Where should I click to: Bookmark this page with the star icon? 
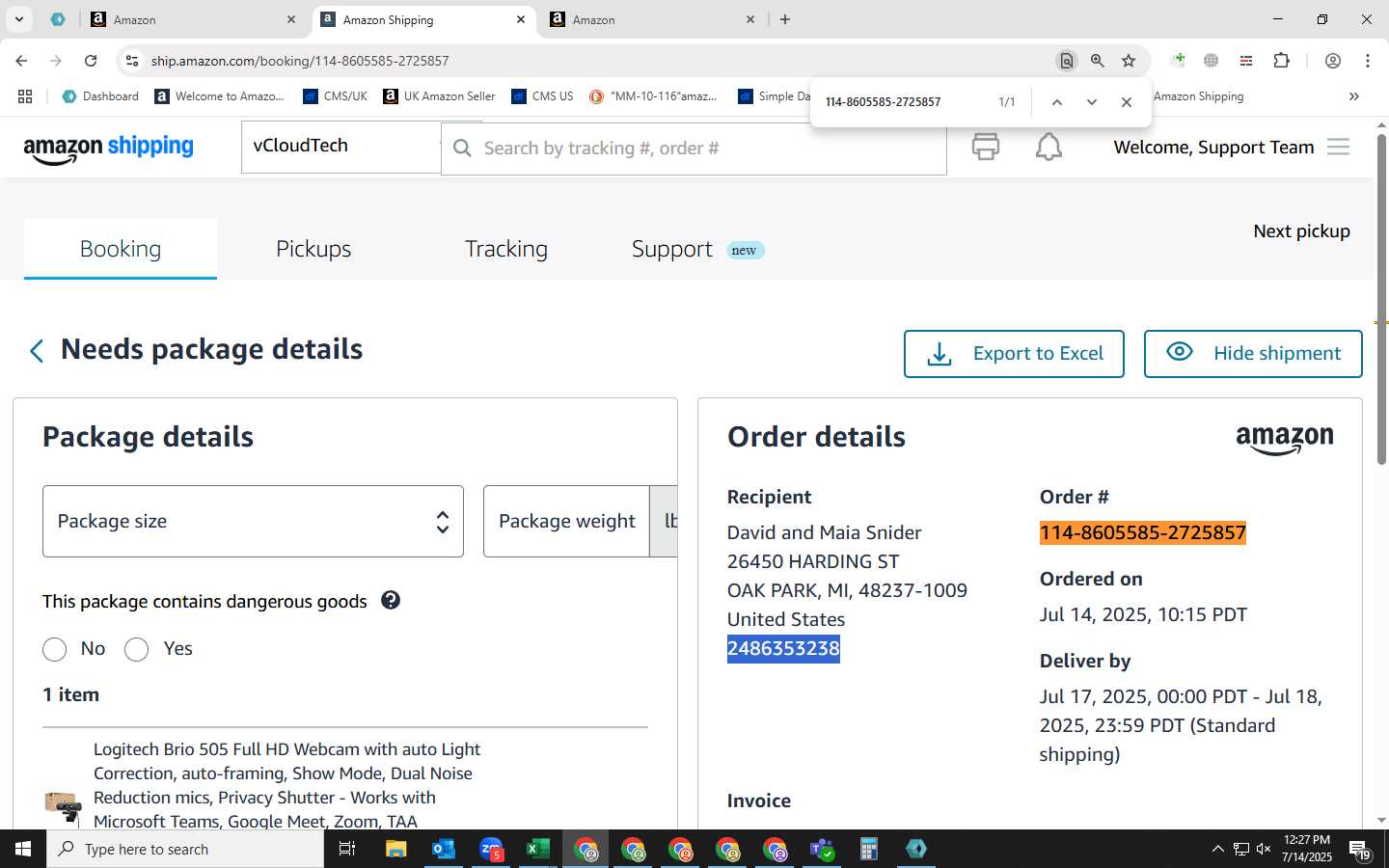click(x=1129, y=61)
